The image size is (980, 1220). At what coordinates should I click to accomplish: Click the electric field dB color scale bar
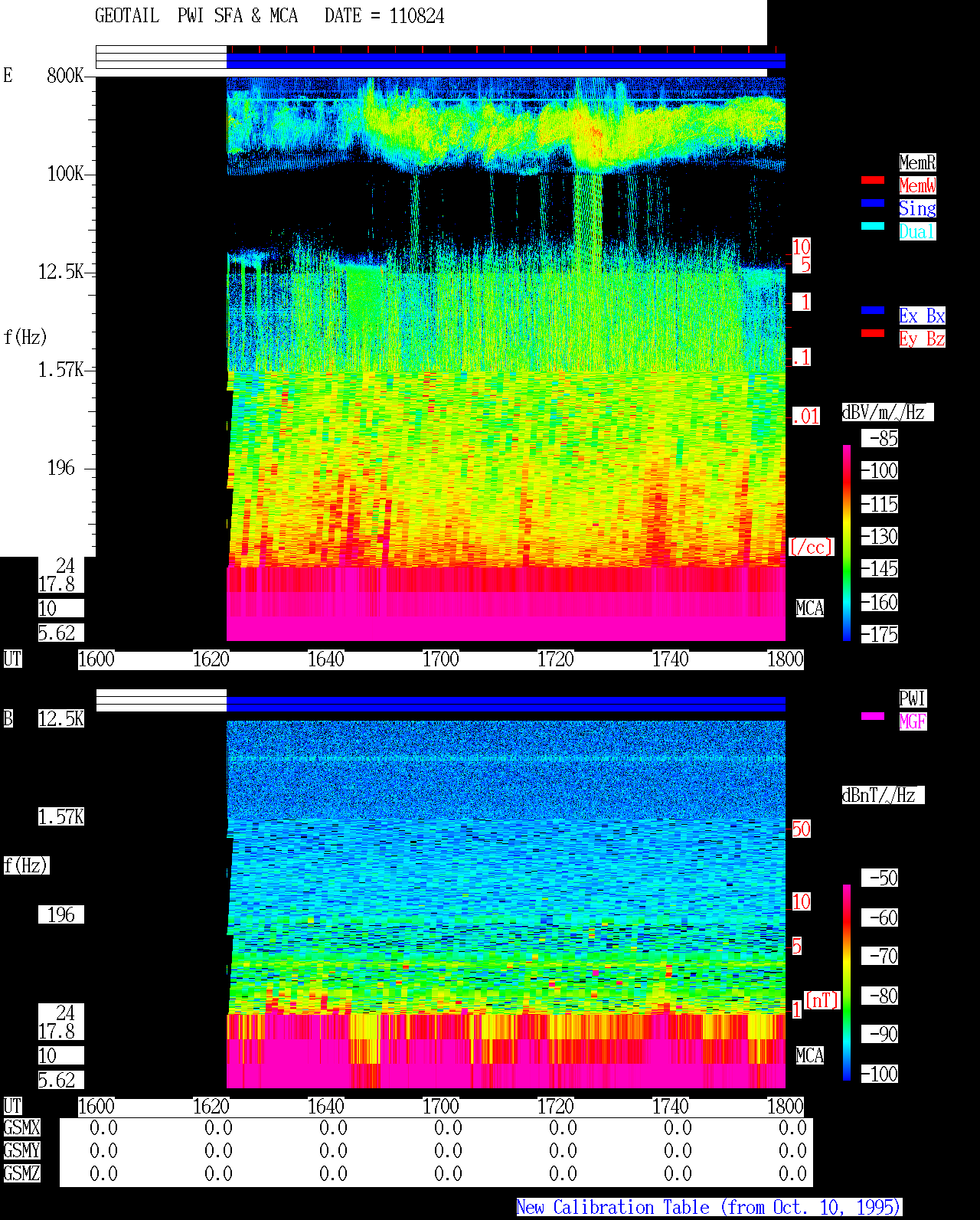coord(847,542)
